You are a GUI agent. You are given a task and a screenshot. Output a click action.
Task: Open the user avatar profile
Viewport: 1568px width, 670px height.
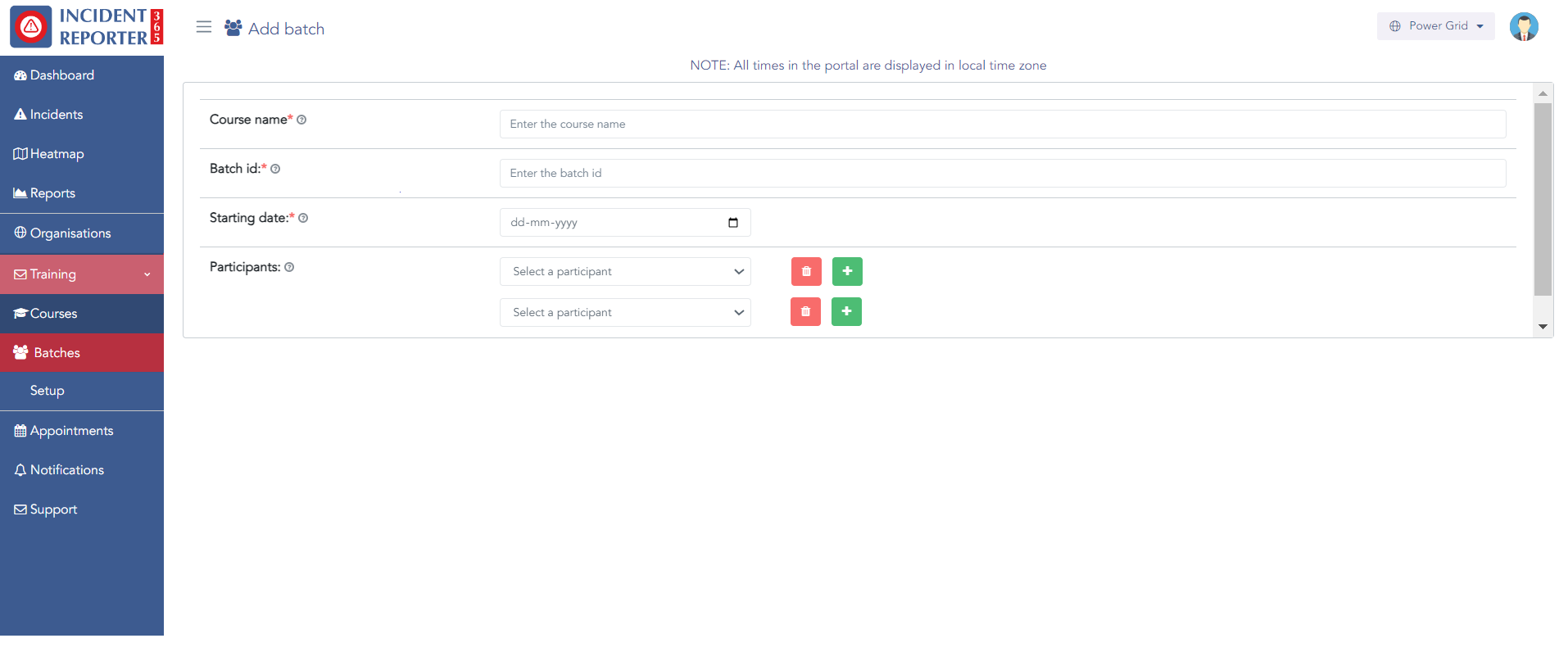(1523, 27)
